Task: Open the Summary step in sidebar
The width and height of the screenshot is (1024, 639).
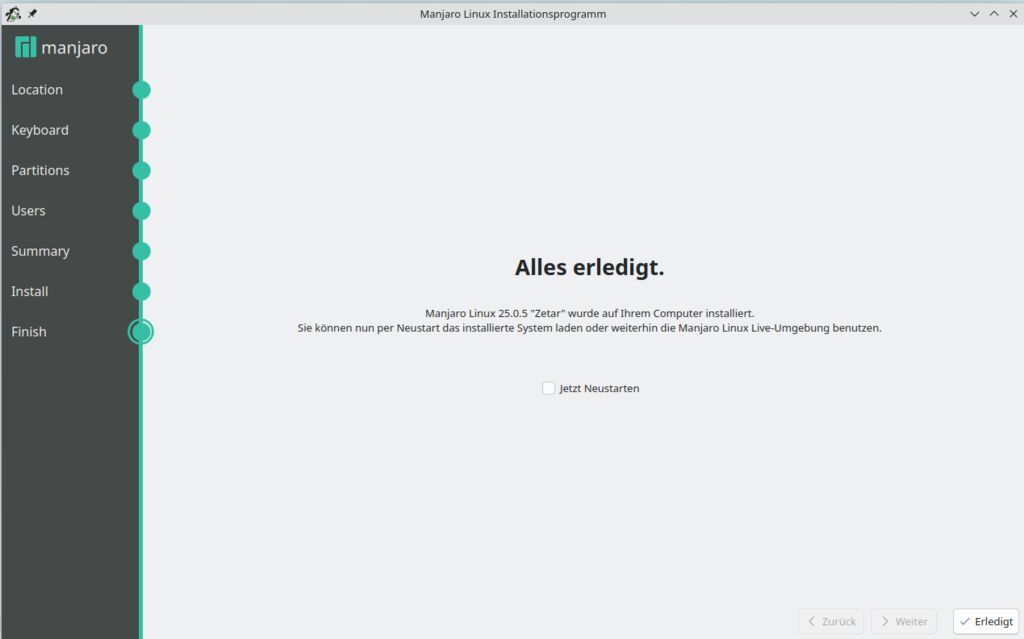Action: [40, 251]
